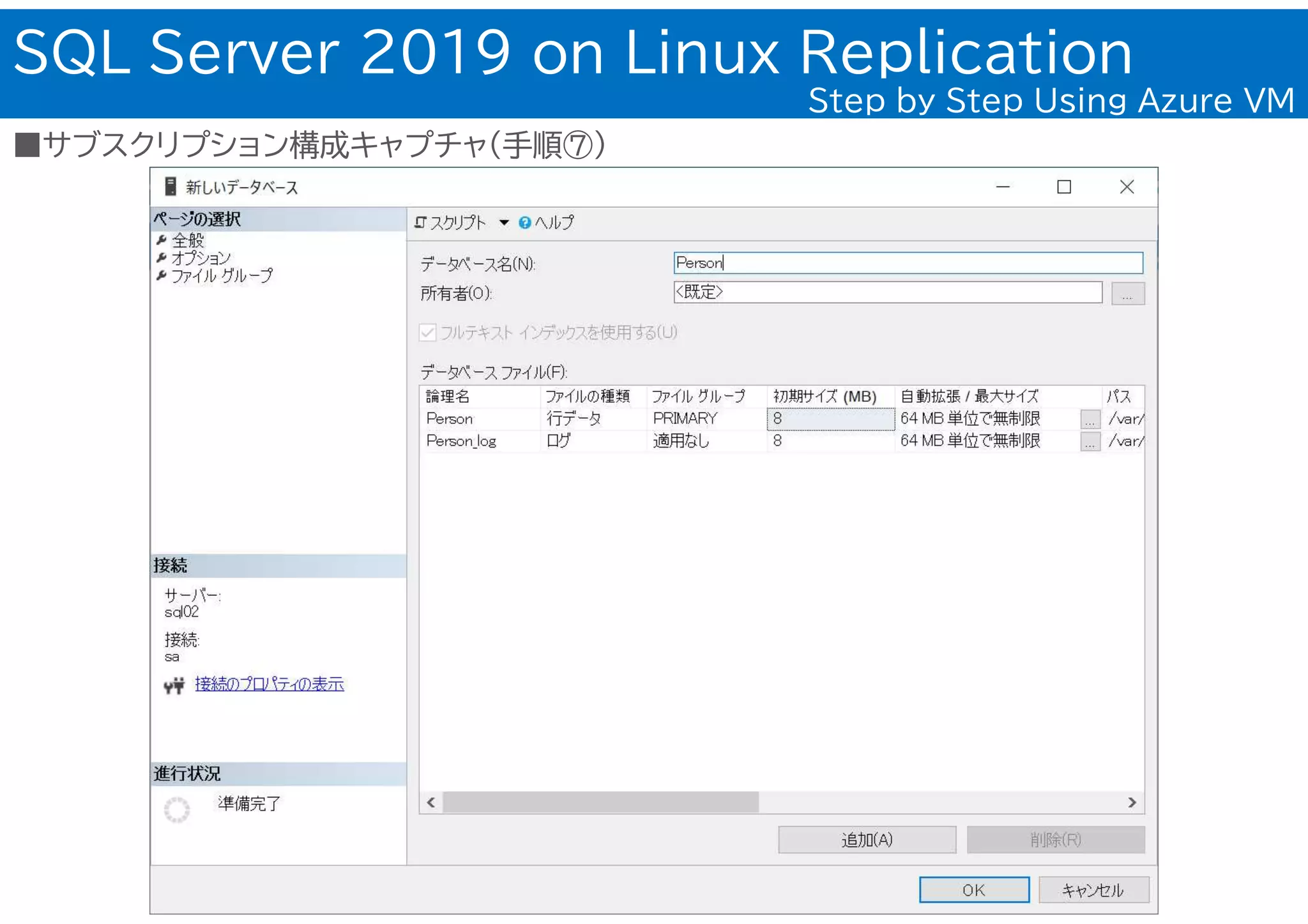Click autogrowth text in Person_log row
The width and height of the screenshot is (1308, 924).
970,441
